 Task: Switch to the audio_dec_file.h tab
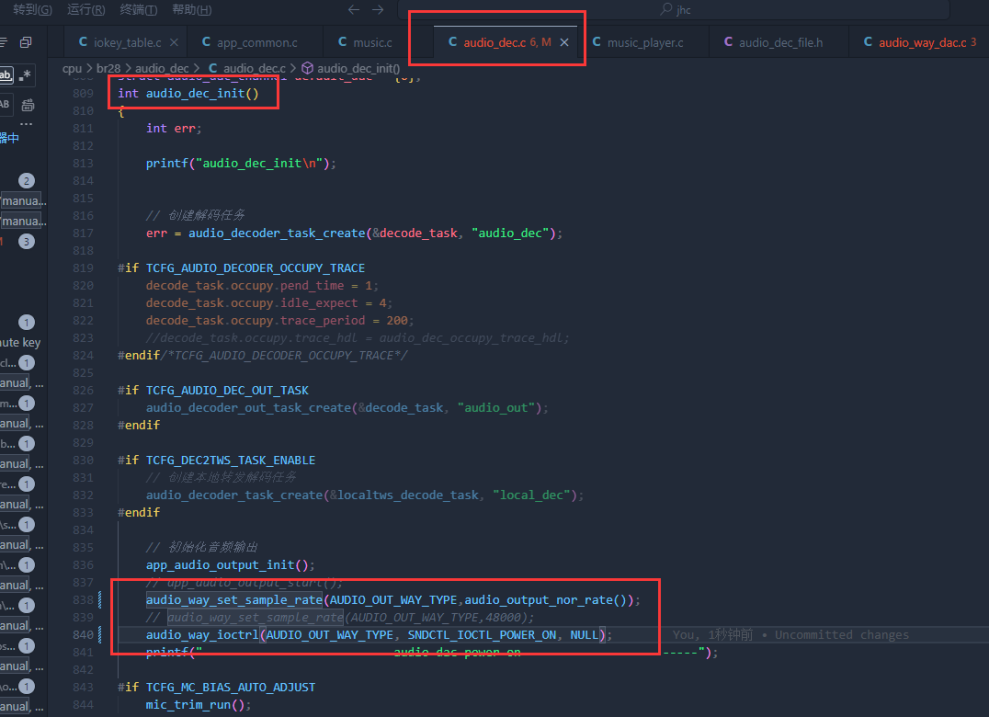click(780, 42)
